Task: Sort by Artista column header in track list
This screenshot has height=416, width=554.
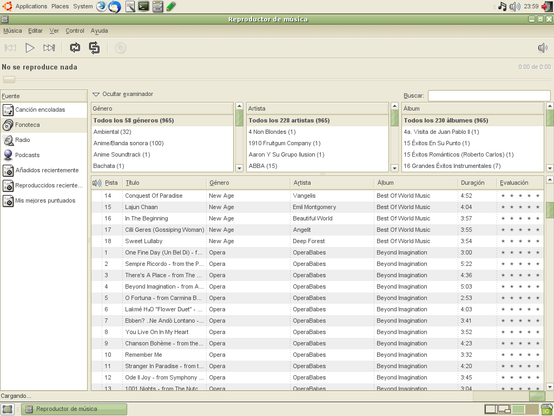Action: click(332, 183)
